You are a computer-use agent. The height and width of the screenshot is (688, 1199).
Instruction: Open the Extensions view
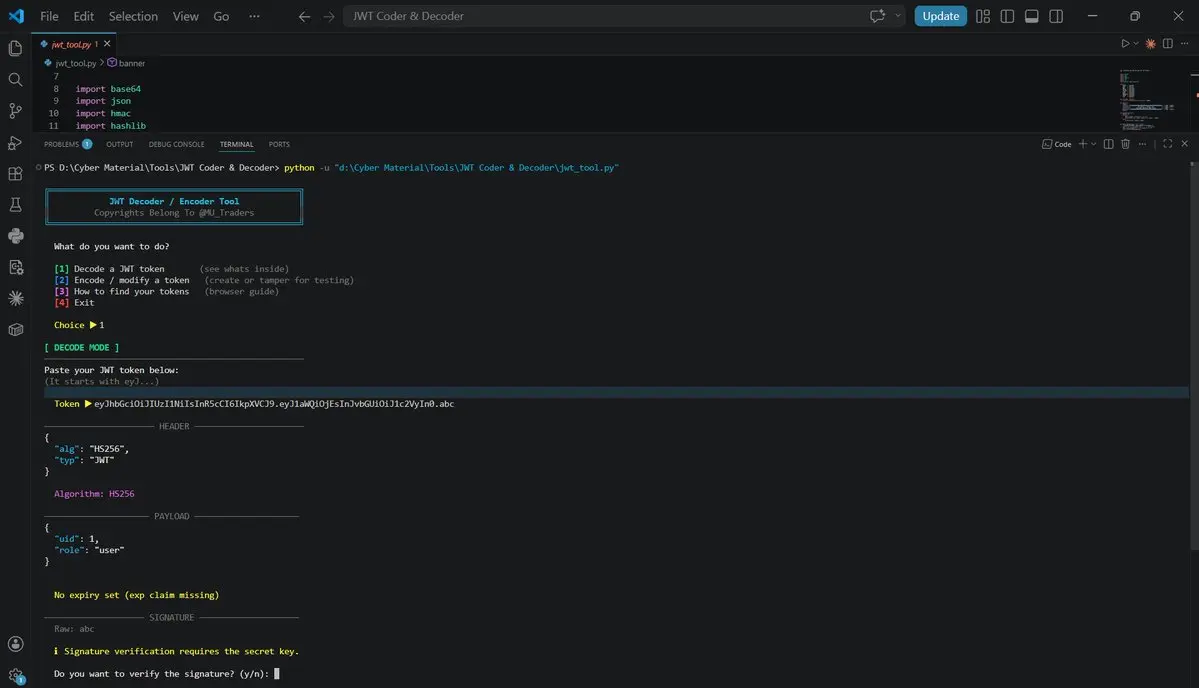point(15,174)
